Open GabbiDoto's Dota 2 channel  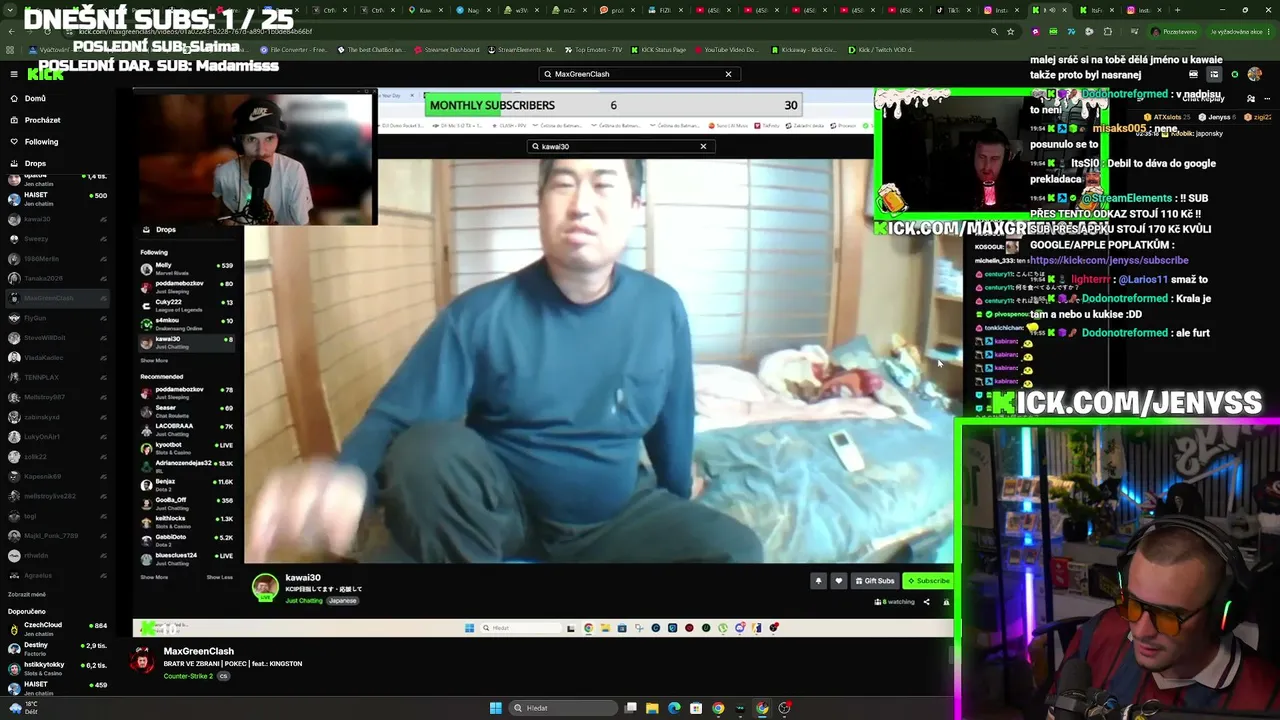187,539
